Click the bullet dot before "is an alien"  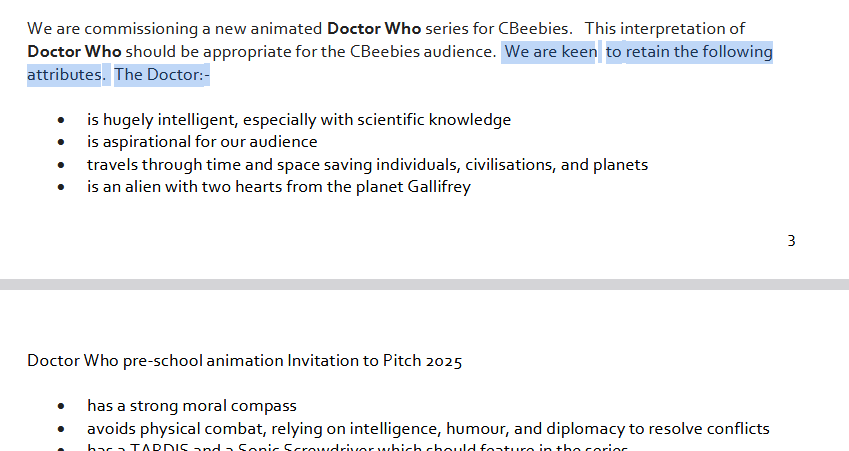pyautogui.click(x=61, y=187)
